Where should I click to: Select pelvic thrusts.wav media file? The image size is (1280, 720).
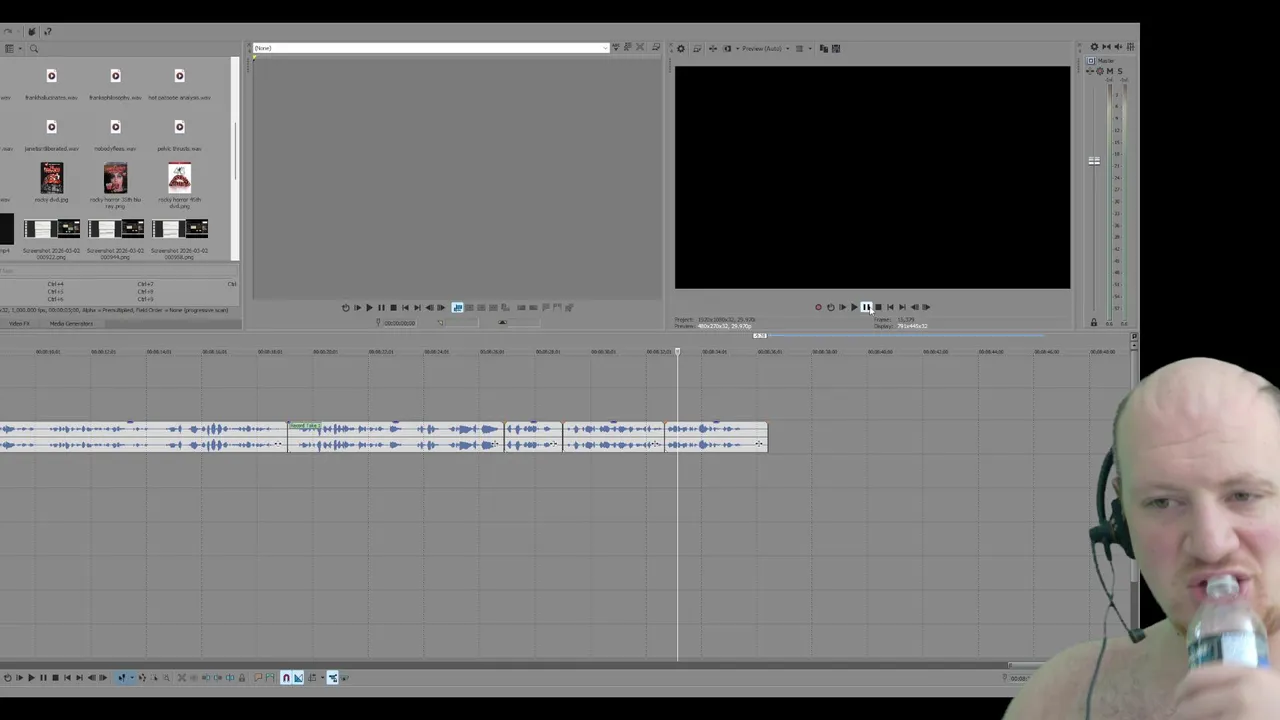coord(179,136)
